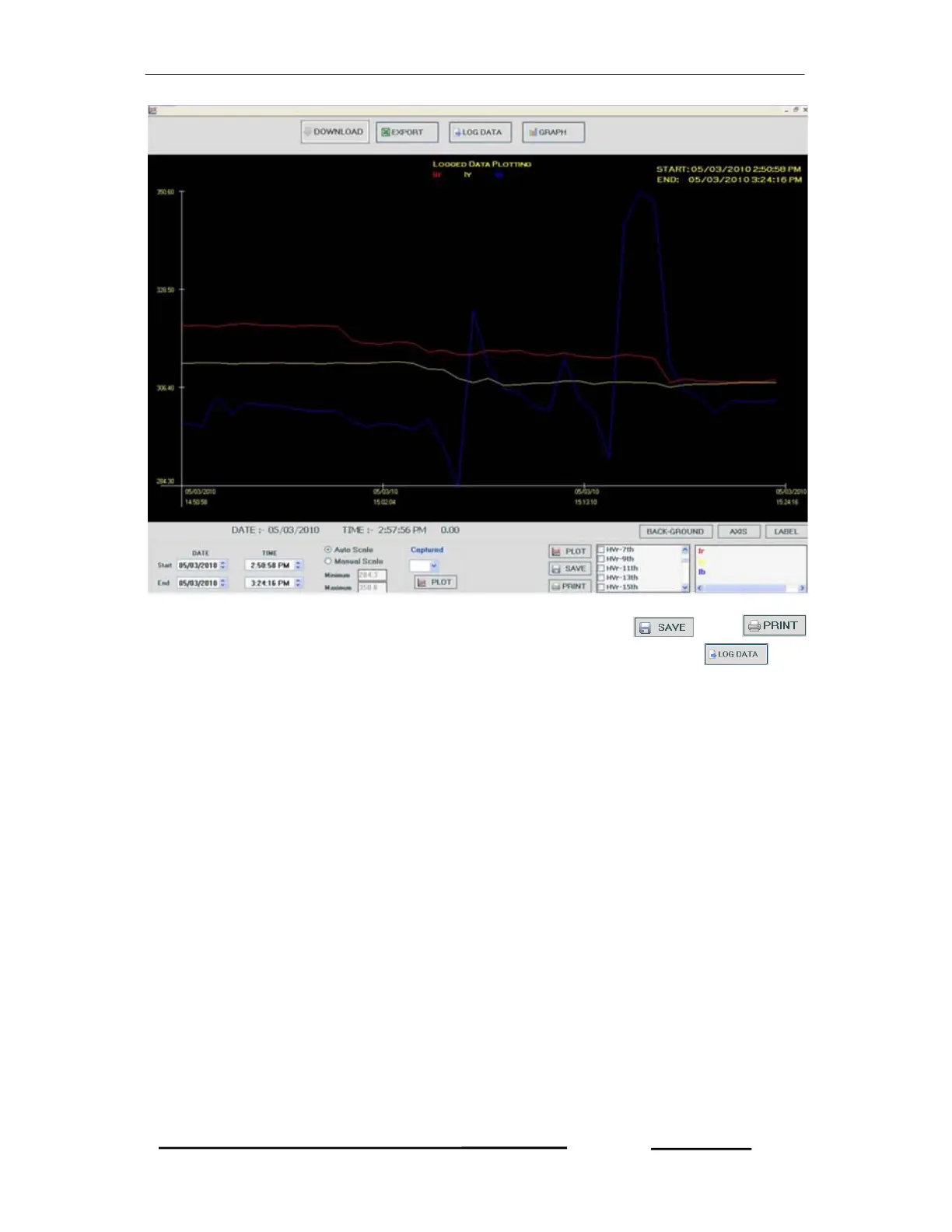Viewport: 952px width, 1232px height.
Task: Click the 15:02:04 x-axis time label
Action: pos(384,502)
